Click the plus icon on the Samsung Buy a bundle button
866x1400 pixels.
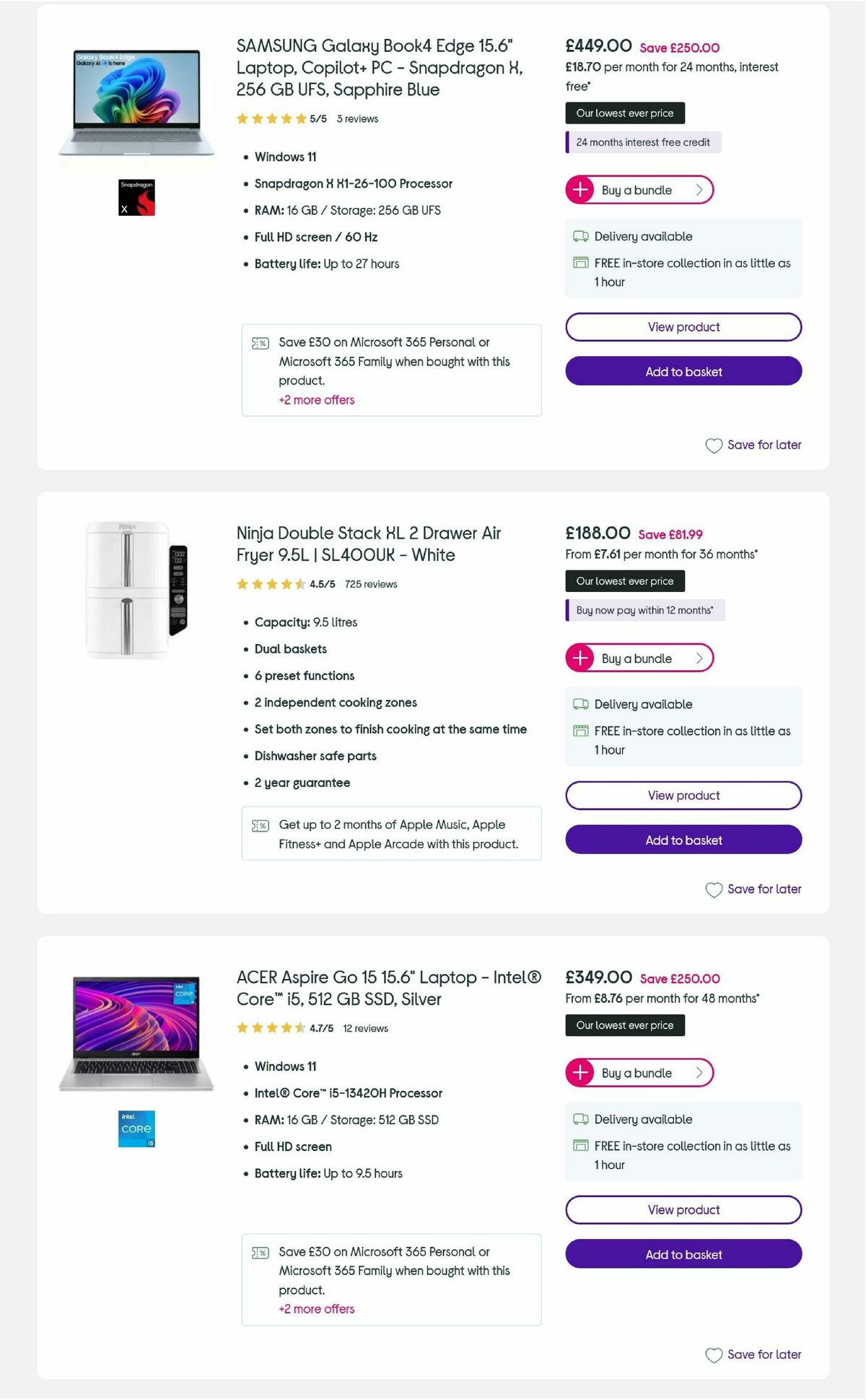coord(580,190)
